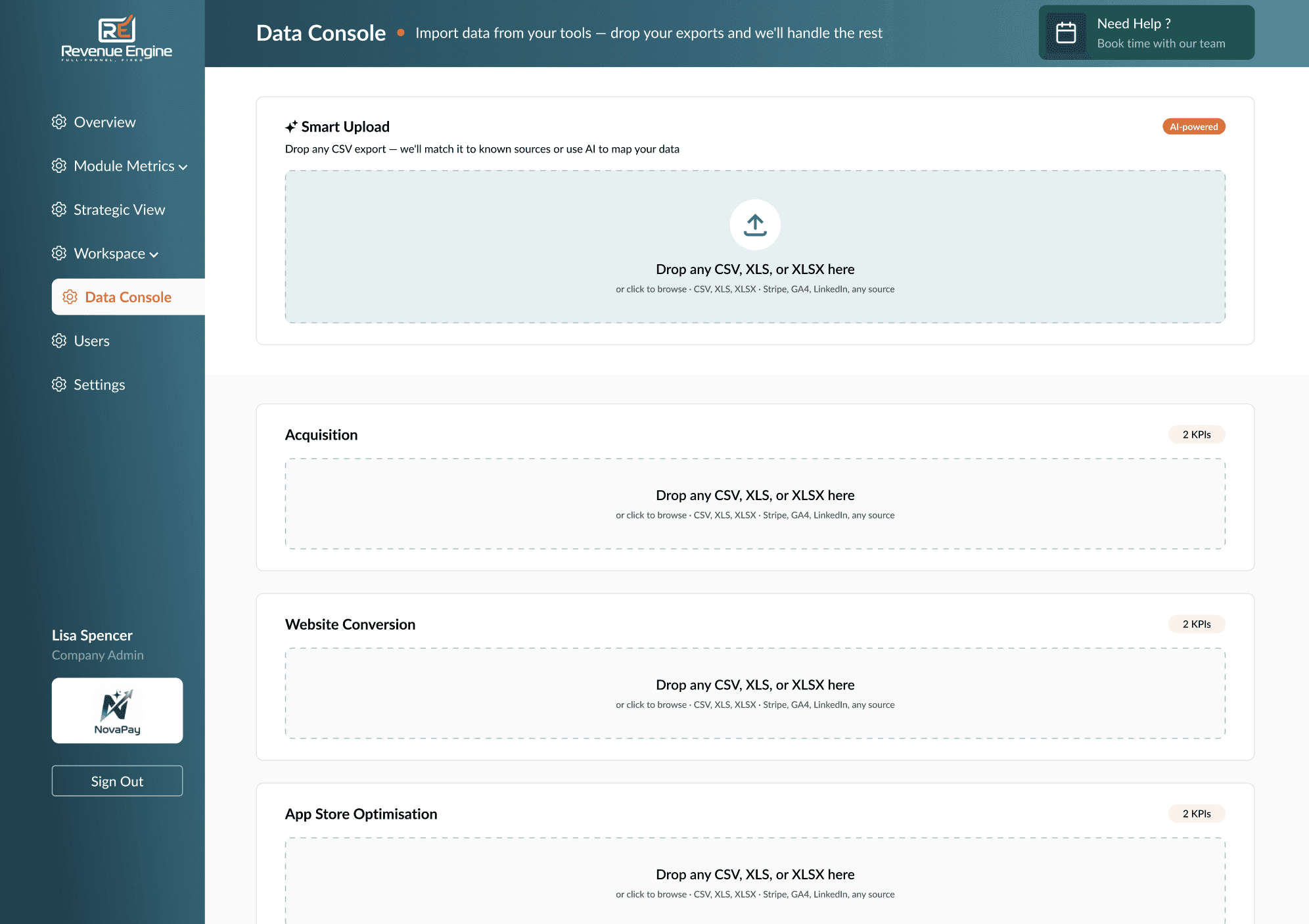Click the gear icon beside Module Metrics
Screen dimensions: 1309x924
click(59, 166)
